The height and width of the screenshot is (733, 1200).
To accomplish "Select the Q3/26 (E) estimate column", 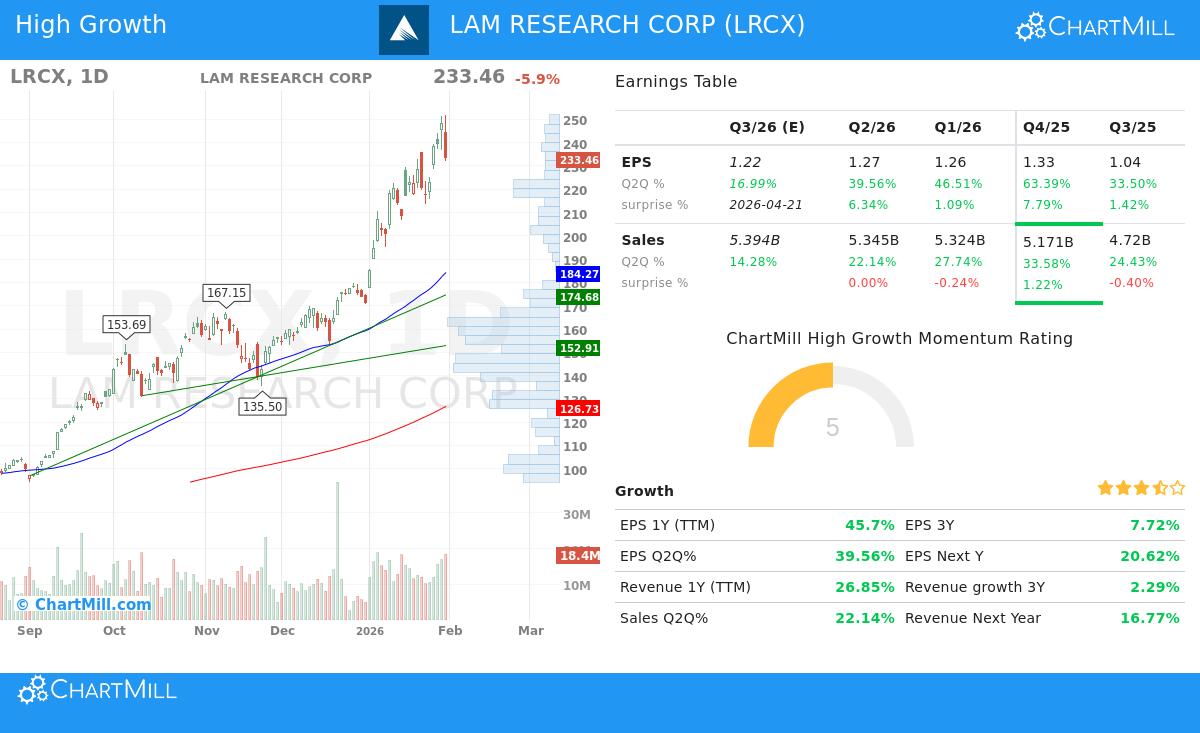I will (766, 127).
